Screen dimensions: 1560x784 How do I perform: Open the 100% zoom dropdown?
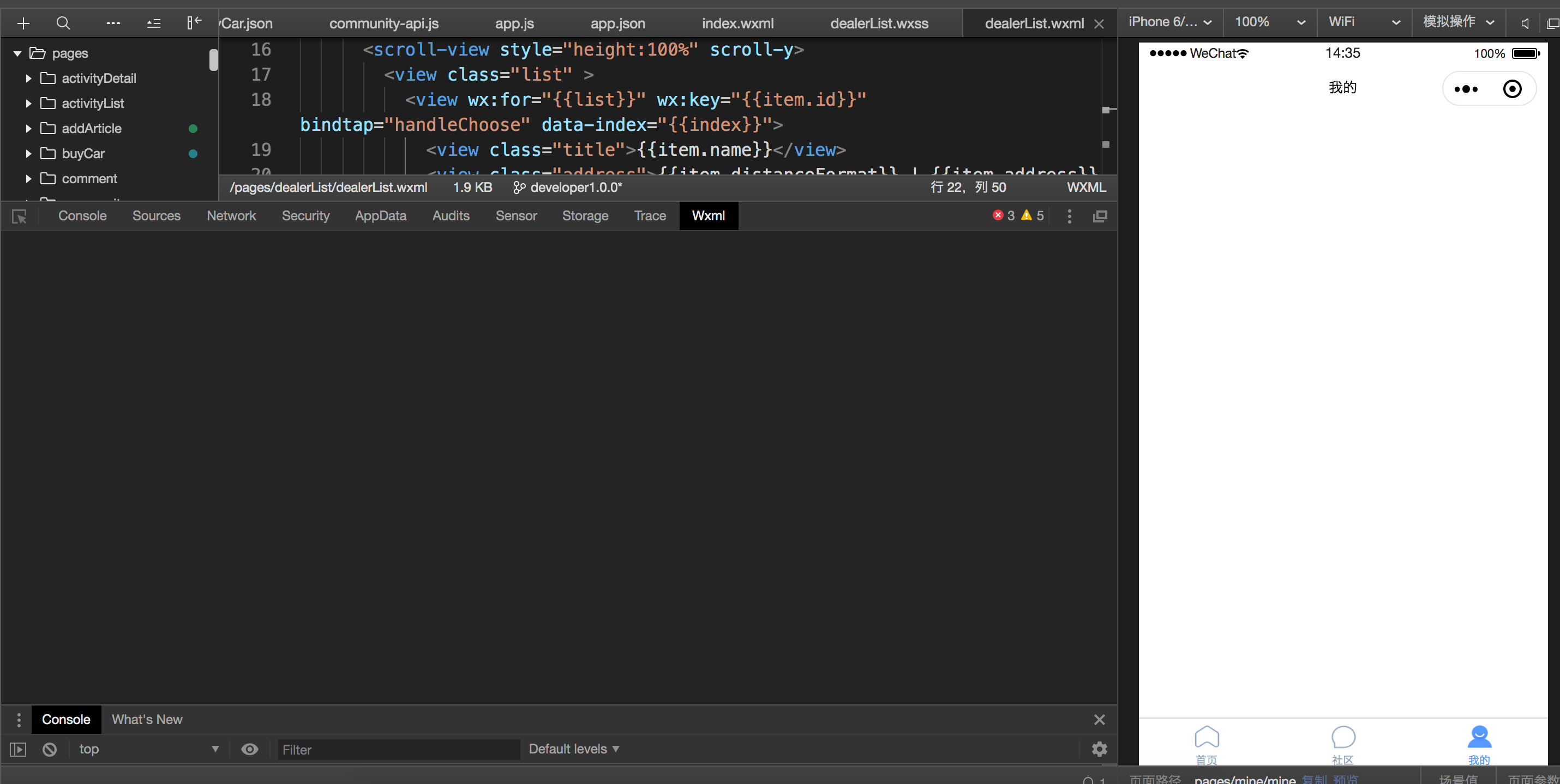click(x=1269, y=22)
